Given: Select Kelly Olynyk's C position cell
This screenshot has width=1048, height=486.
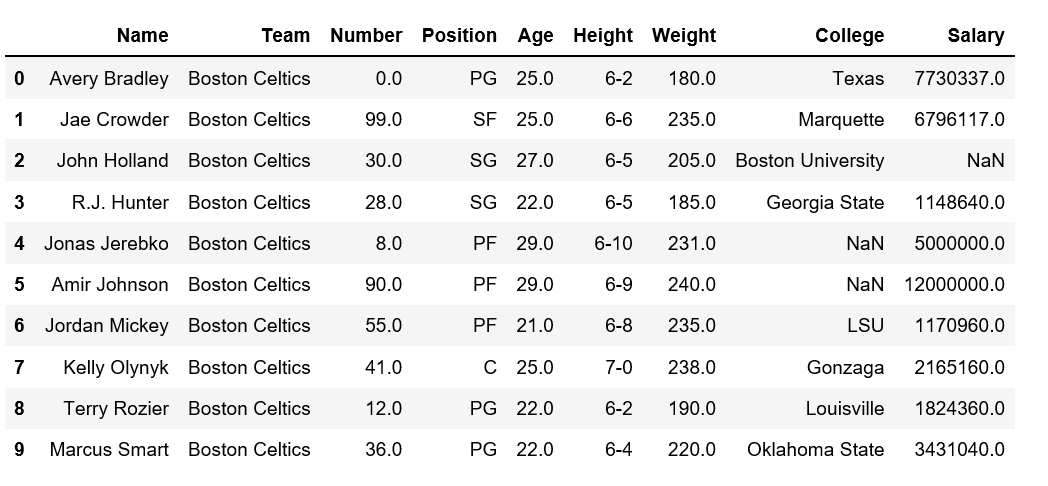Looking at the screenshot, I should [x=490, y=367].
